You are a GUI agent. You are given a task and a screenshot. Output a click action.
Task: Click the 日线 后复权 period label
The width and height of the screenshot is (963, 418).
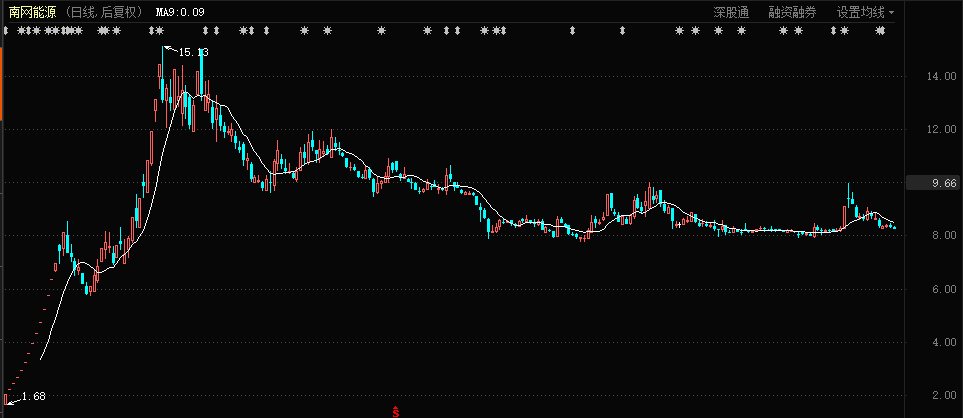tap(110, 12)
